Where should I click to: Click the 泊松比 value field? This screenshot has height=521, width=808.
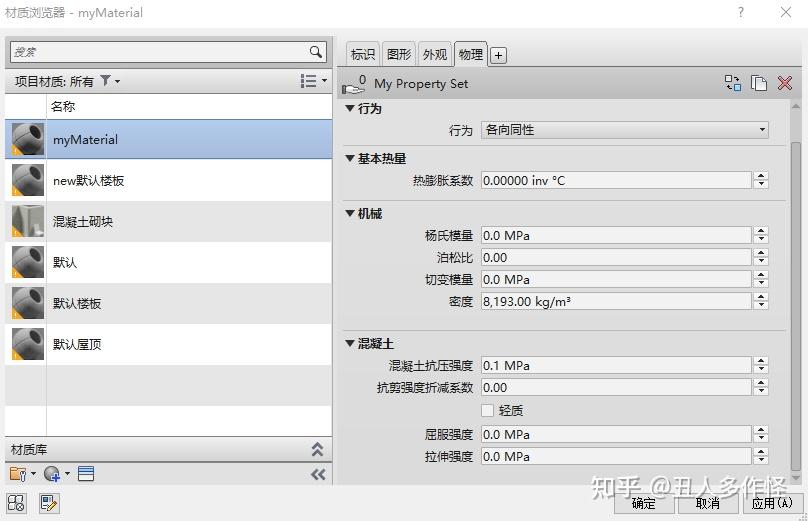click(616, 257)
